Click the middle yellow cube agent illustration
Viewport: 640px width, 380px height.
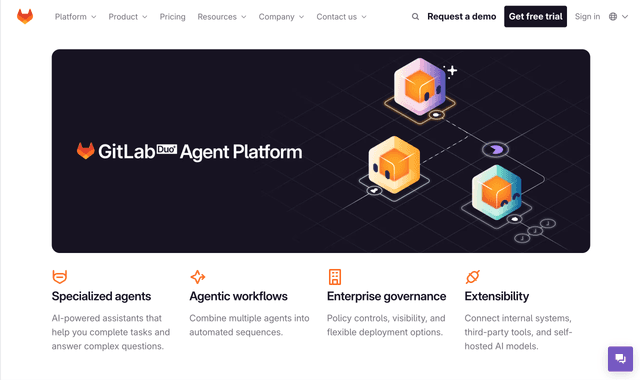394,165
